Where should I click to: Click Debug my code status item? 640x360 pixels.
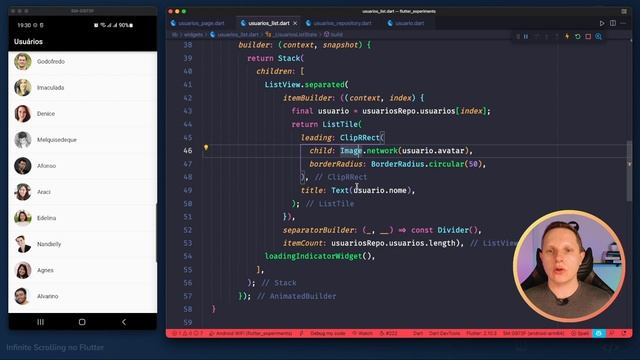click(x=328, y=333)
